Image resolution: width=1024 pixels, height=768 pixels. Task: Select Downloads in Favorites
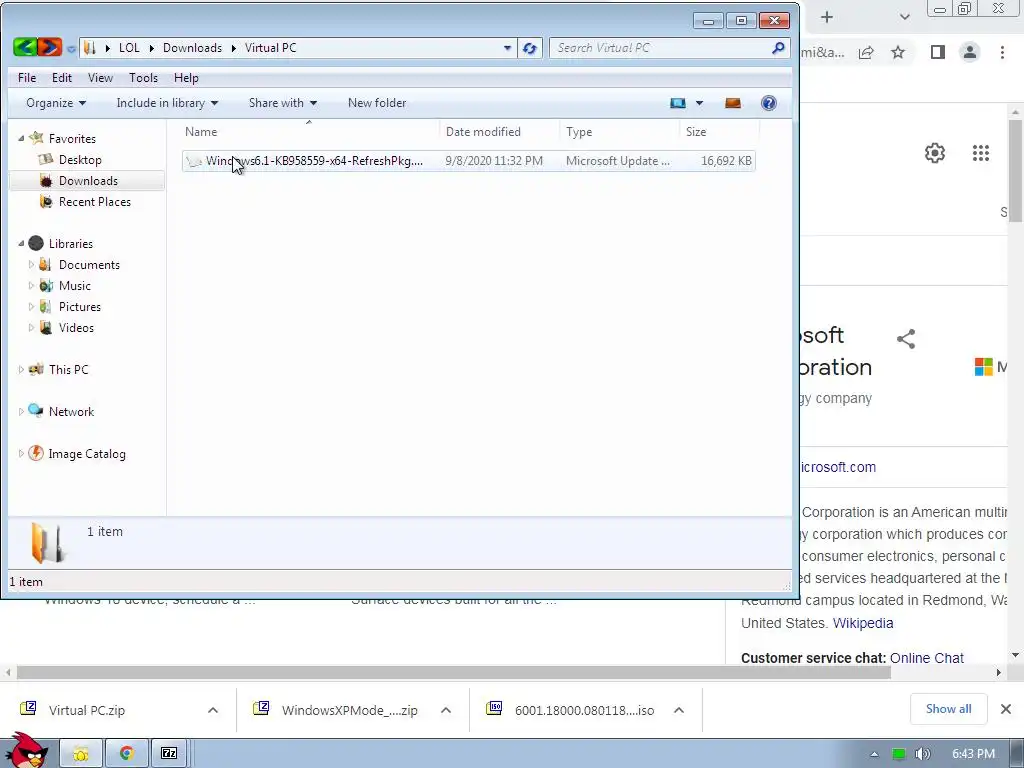click(x=88, y=181)
